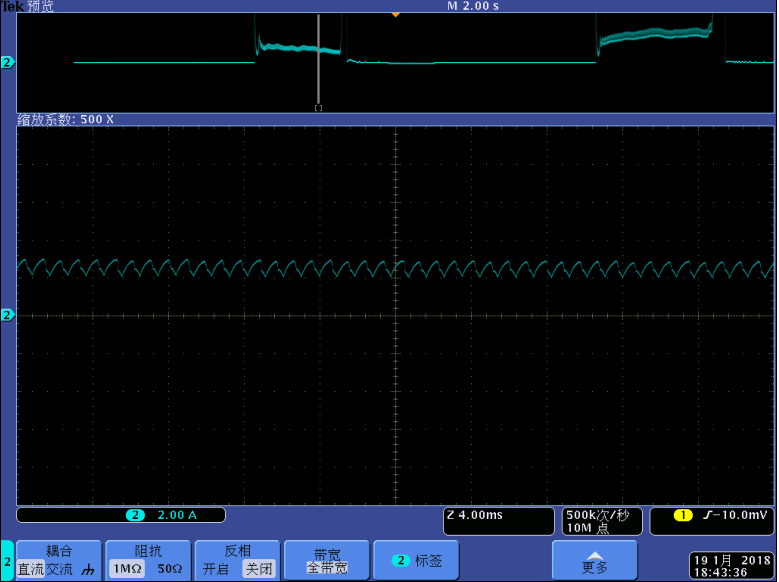
Task: Click channel 2 ground marker in zoom view
Action: [8, 315]
